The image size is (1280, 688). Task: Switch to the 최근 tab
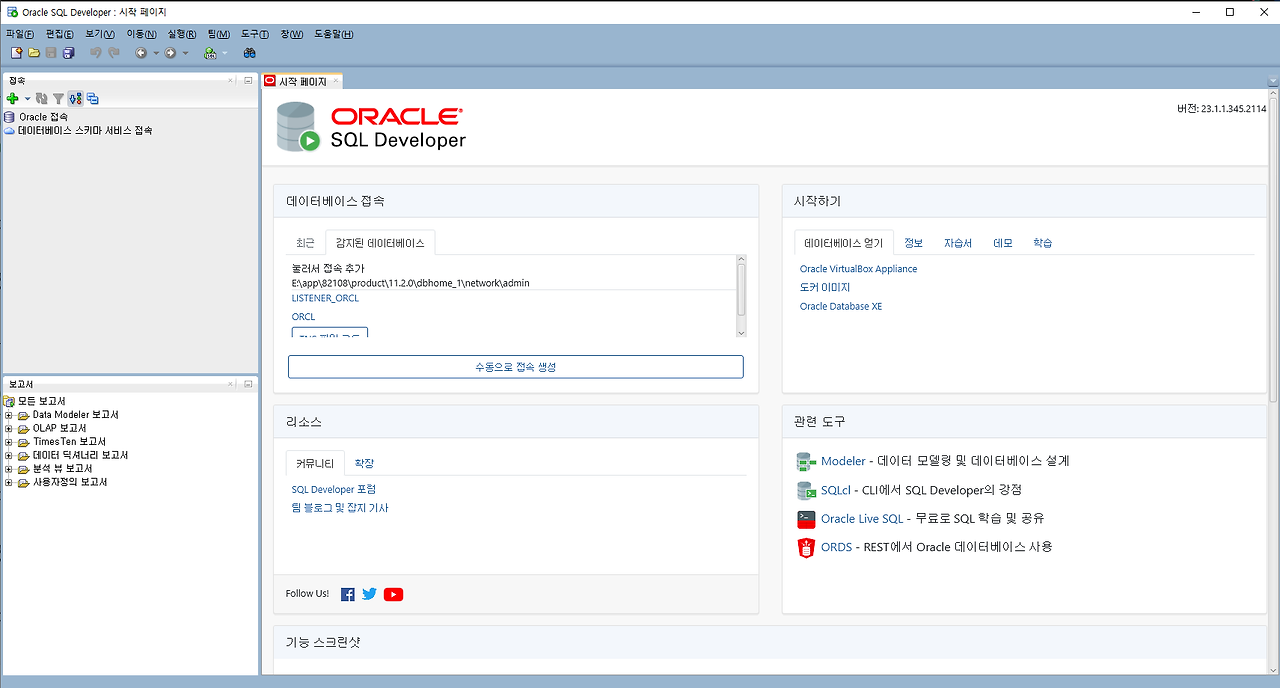tap(305, 243)
